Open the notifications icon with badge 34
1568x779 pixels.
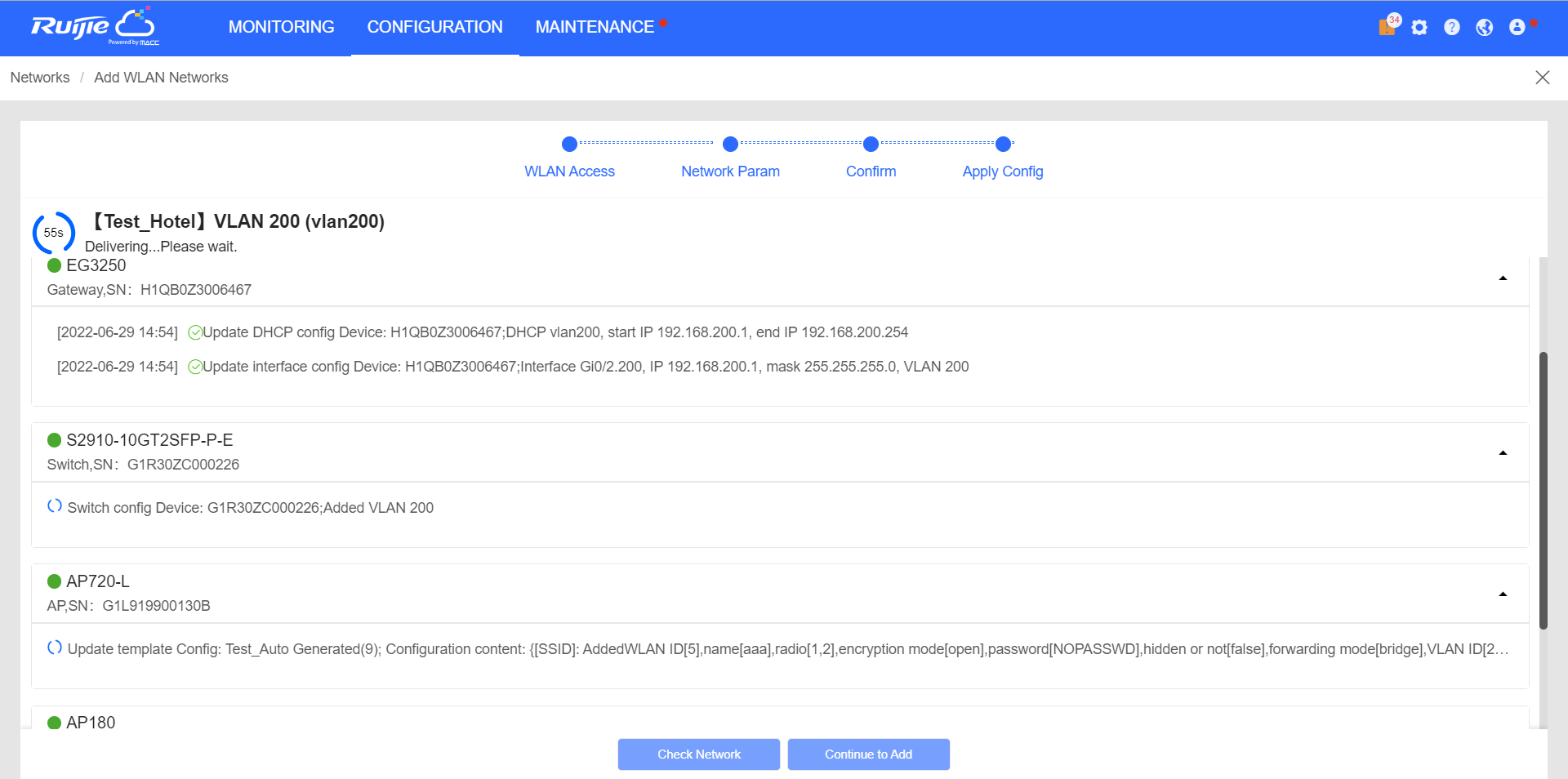point(1388,25)
